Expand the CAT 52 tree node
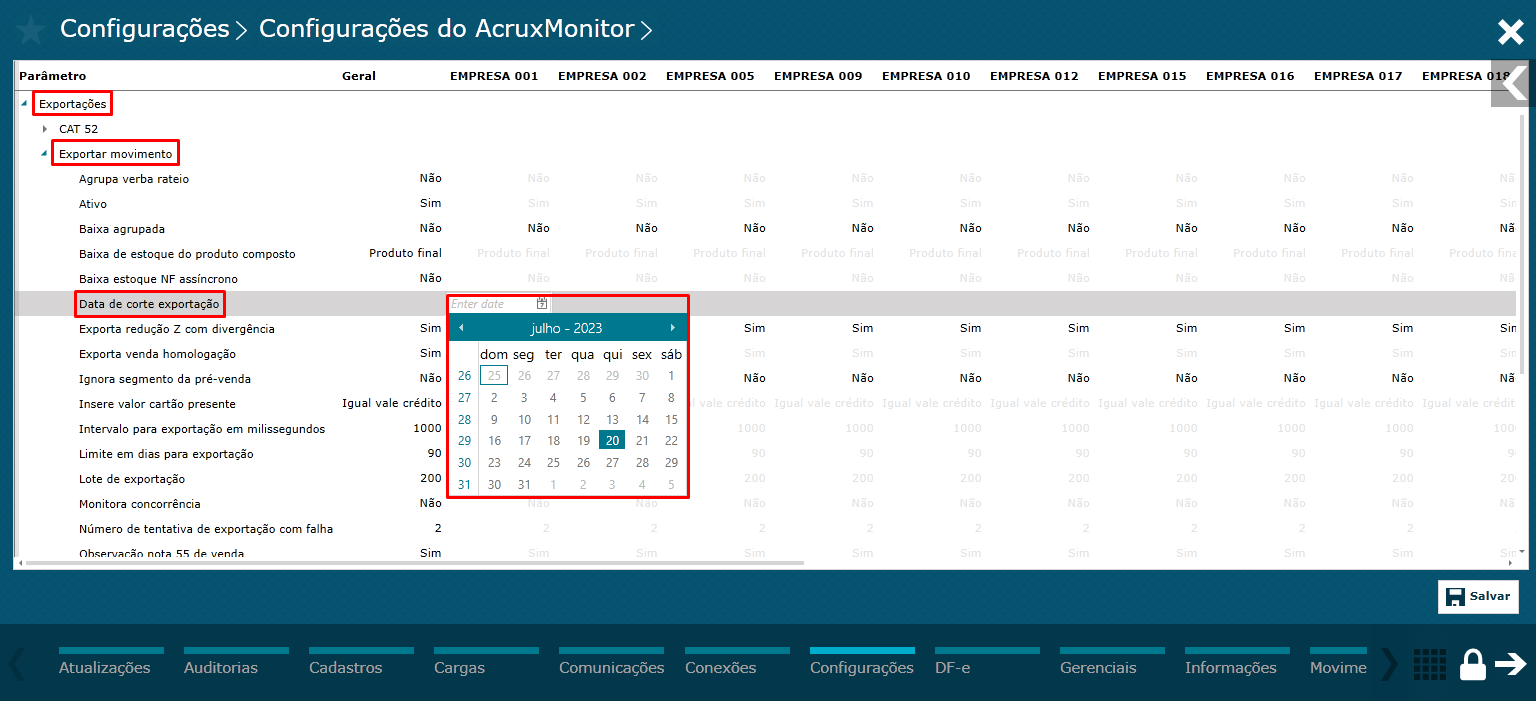 coord(45,128)
